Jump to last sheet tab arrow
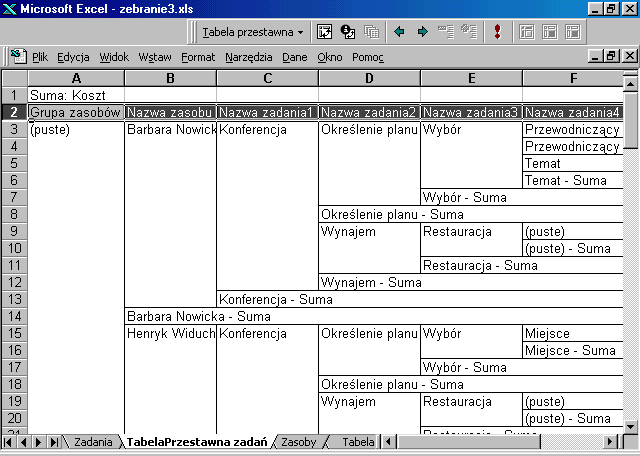The image size is (640, 456). (55, 441)
